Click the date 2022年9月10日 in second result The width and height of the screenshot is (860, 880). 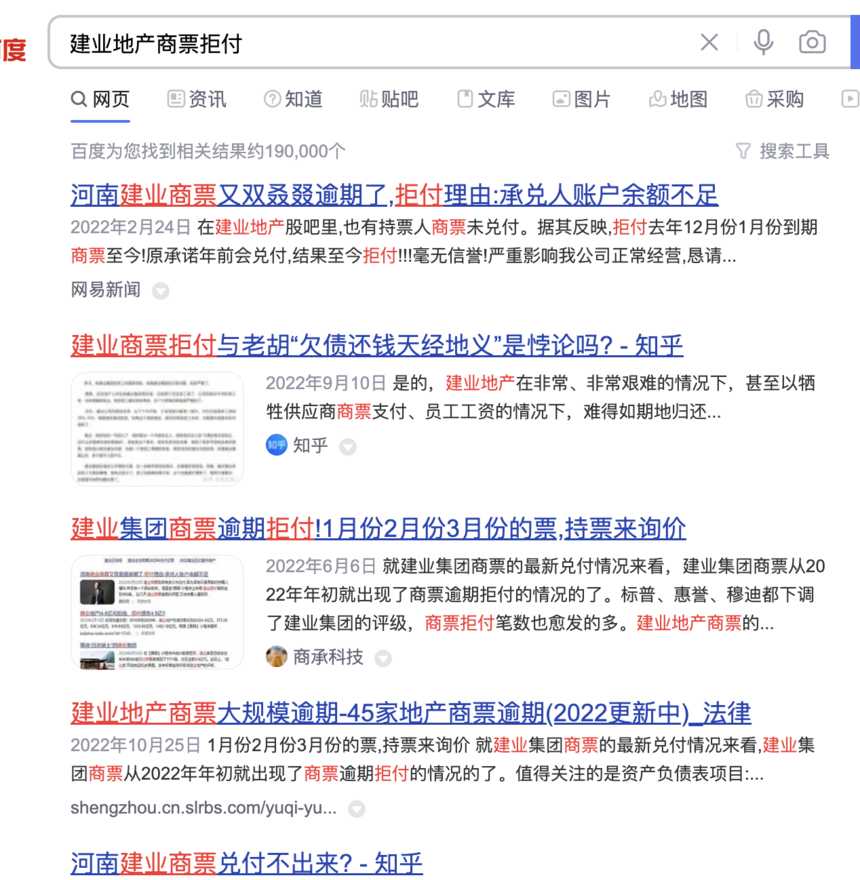coord(326,383)
